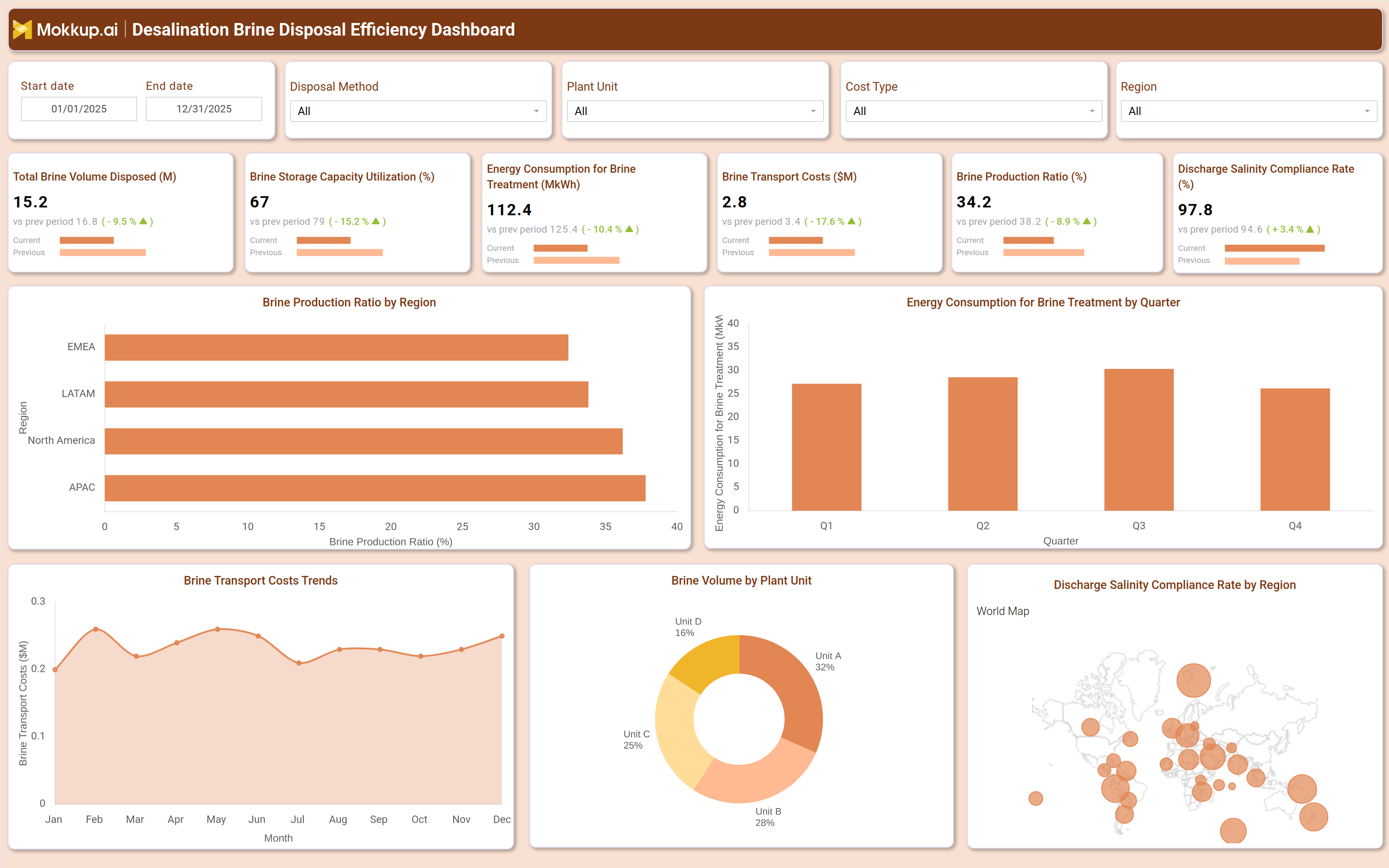Click the Feb data point on transport costs line
The height and width of the screenshot is (868, 1389).
(96, 629)
